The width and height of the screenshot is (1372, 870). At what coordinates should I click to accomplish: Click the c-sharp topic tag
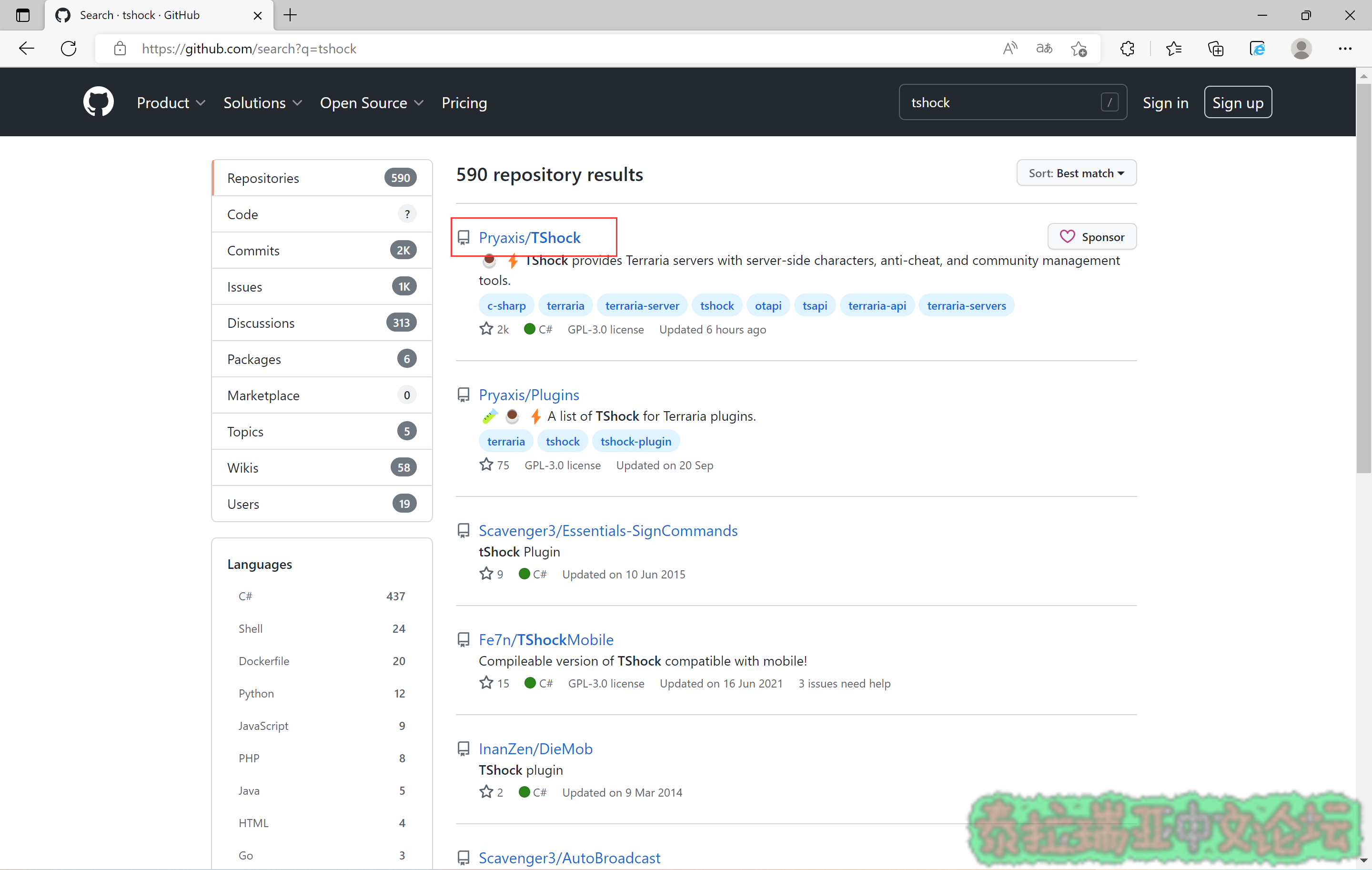(506, 305)
